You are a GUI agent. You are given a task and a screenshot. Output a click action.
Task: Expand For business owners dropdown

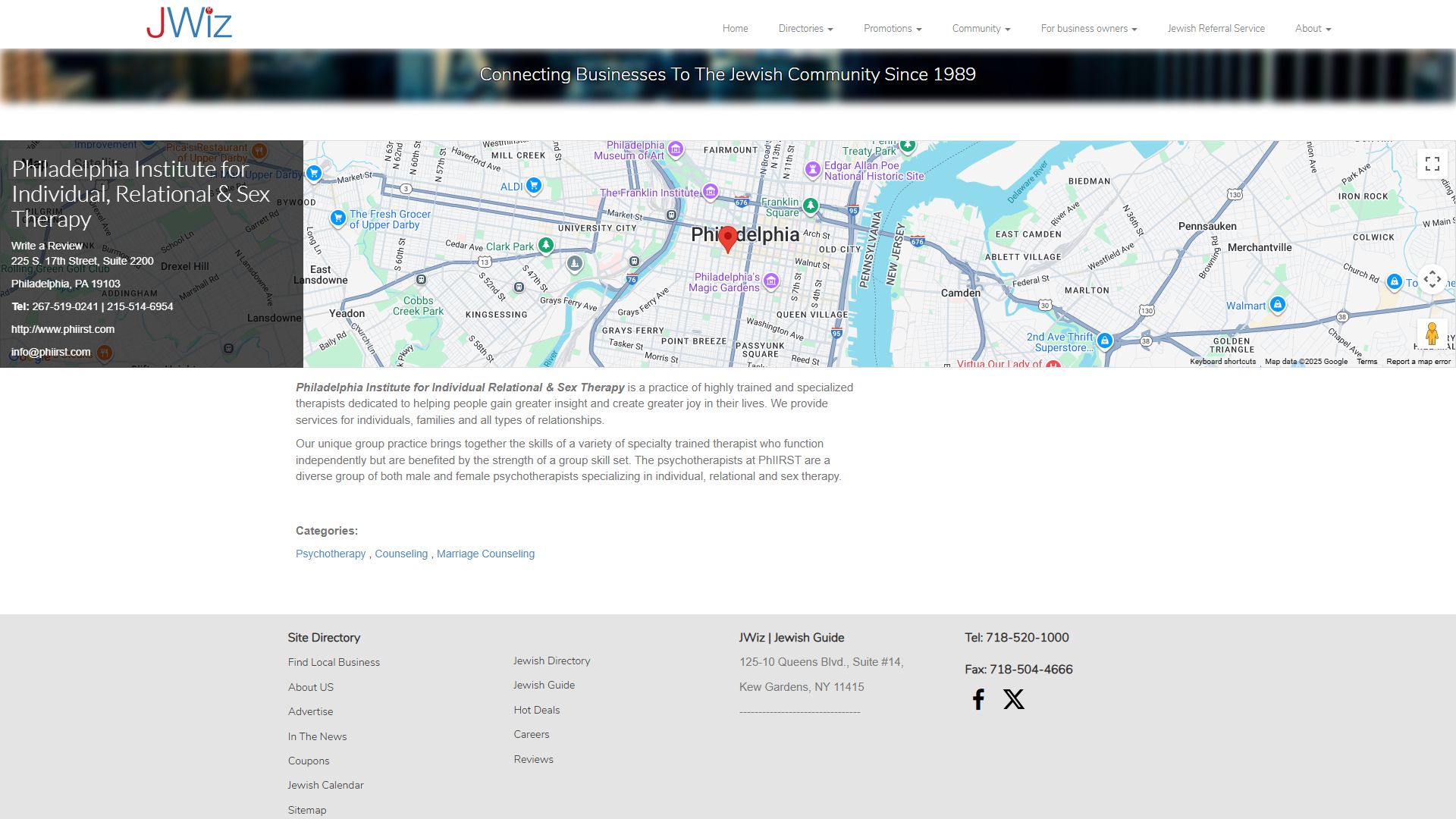click(x=1089, y=29)
